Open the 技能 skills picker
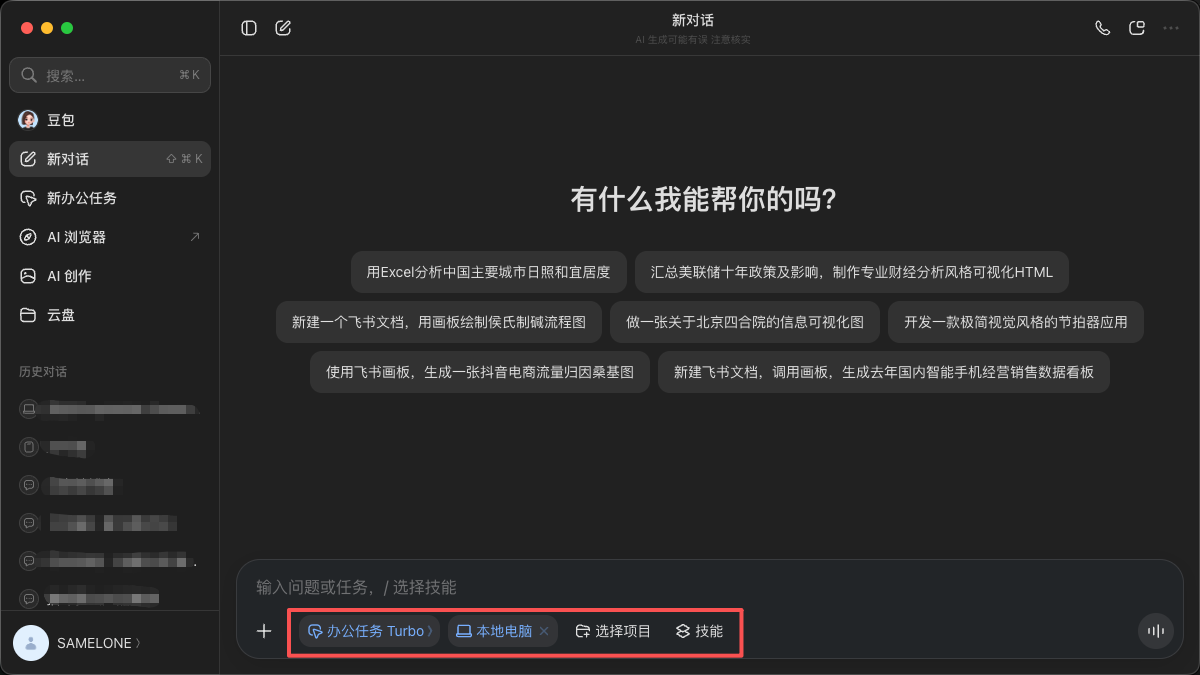This screenshot has height=675, width=1200. click(699, 631)
